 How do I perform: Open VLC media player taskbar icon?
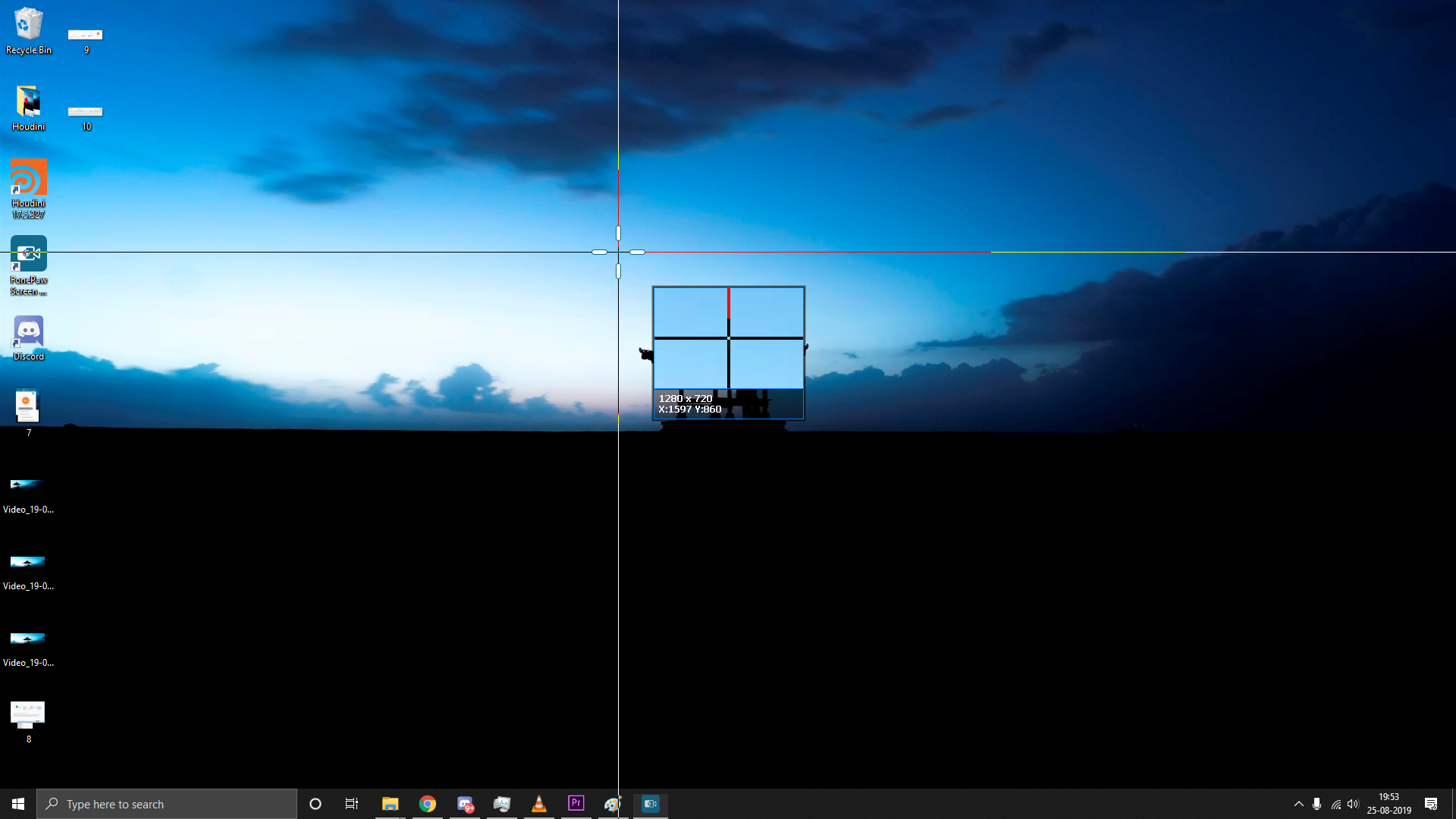[x=539, y=803]
